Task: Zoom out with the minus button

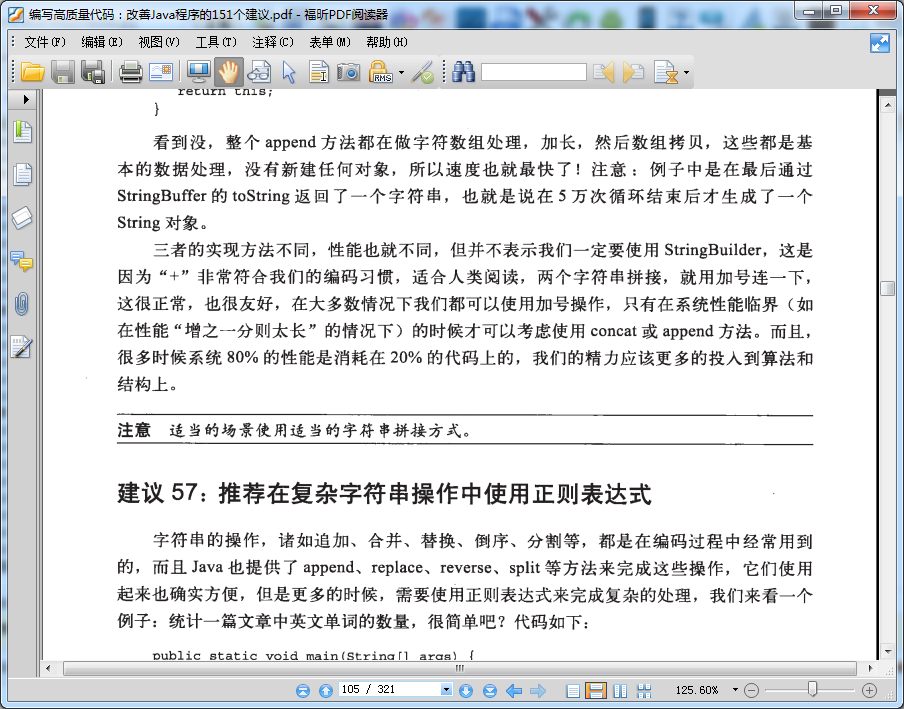Action: (x=751, y=690)
